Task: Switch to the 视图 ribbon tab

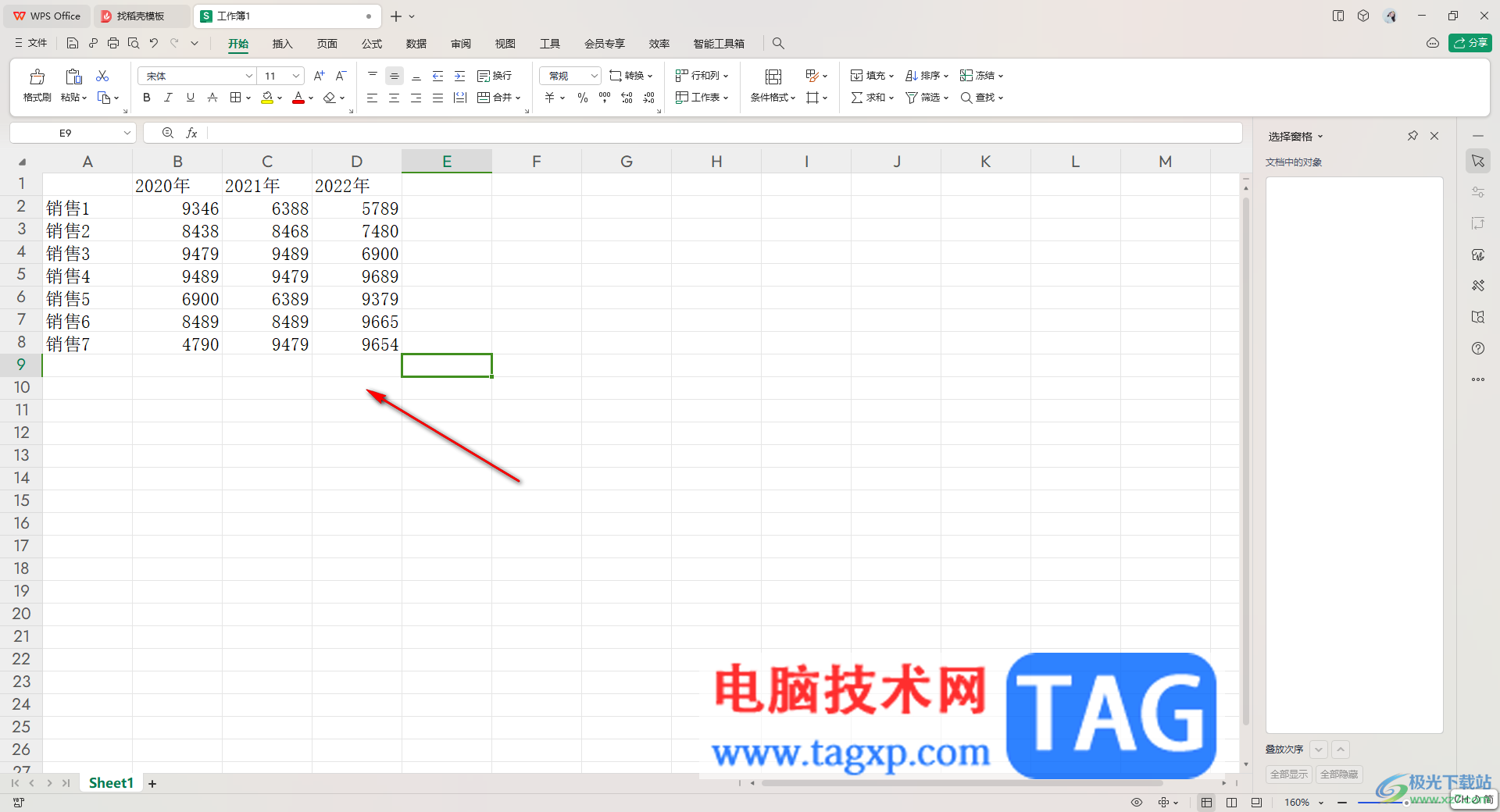Action: coord(505,44)
